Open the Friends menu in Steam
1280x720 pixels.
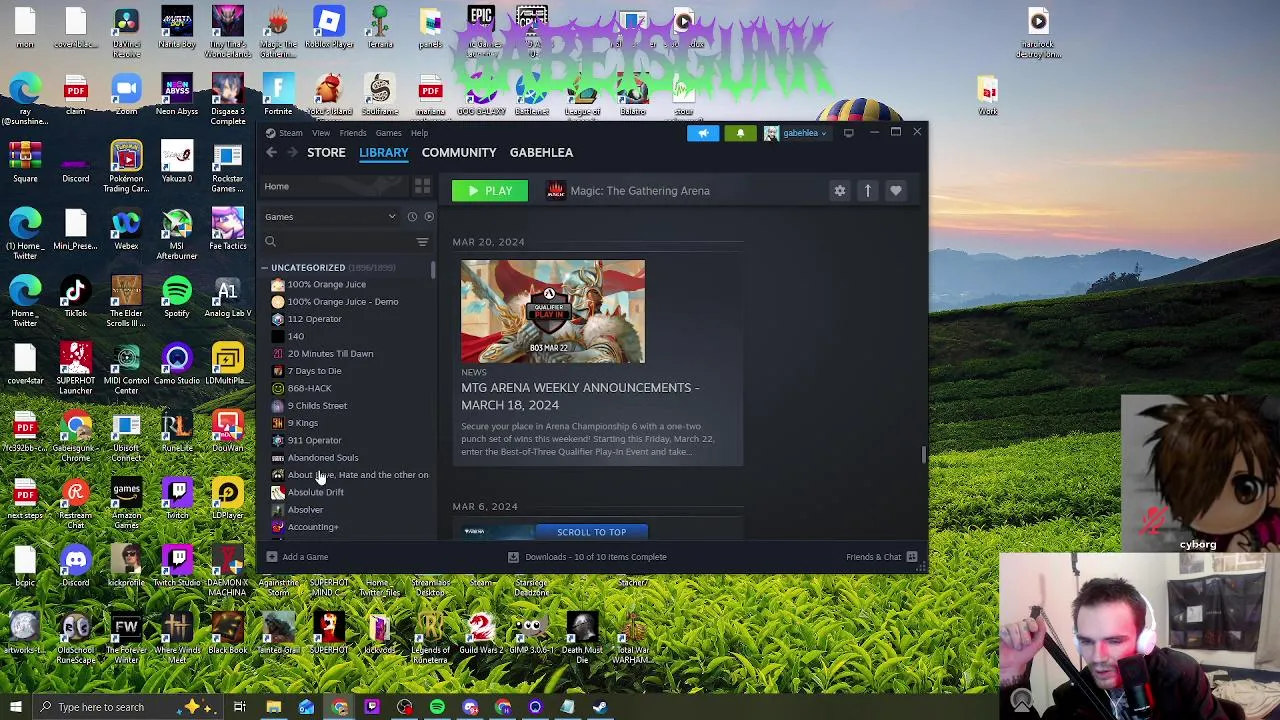(352, 133)
